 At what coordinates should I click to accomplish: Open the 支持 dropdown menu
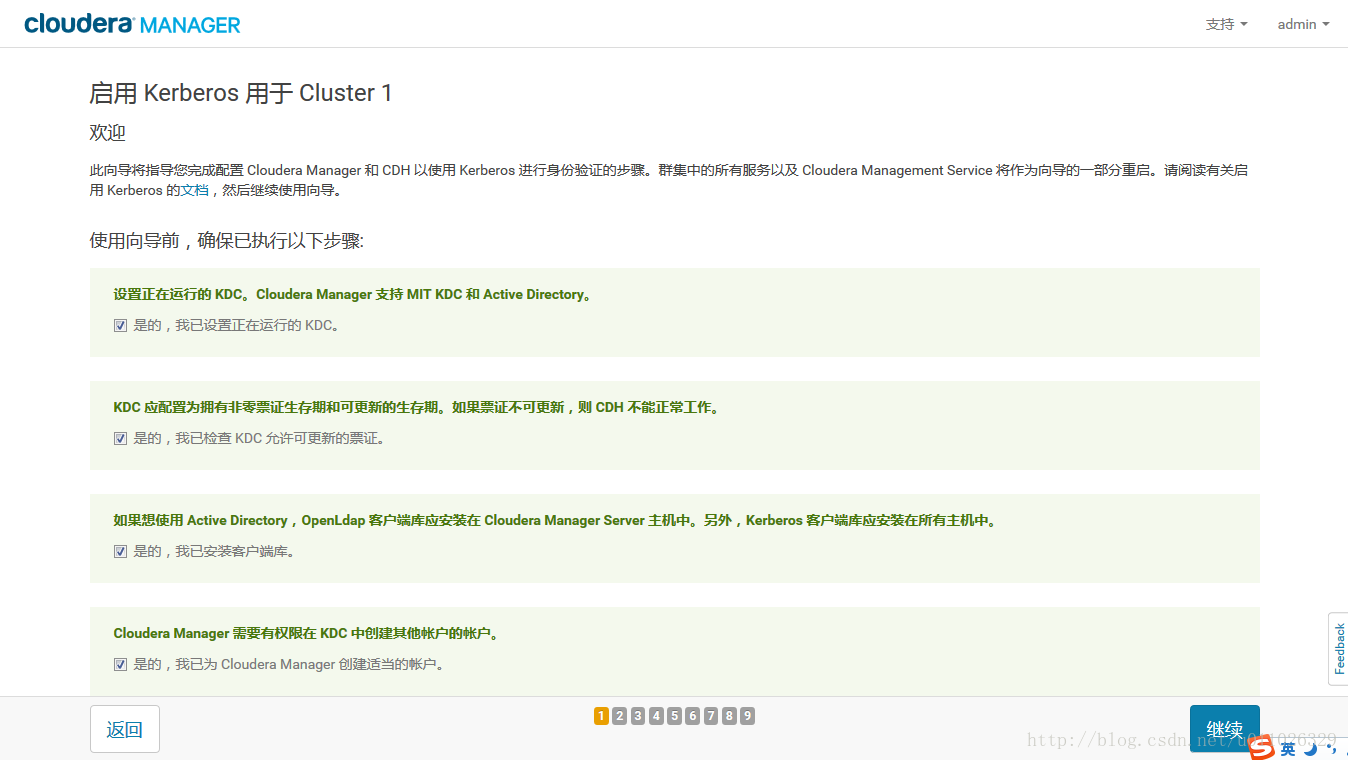click(x=1226, y=24)
